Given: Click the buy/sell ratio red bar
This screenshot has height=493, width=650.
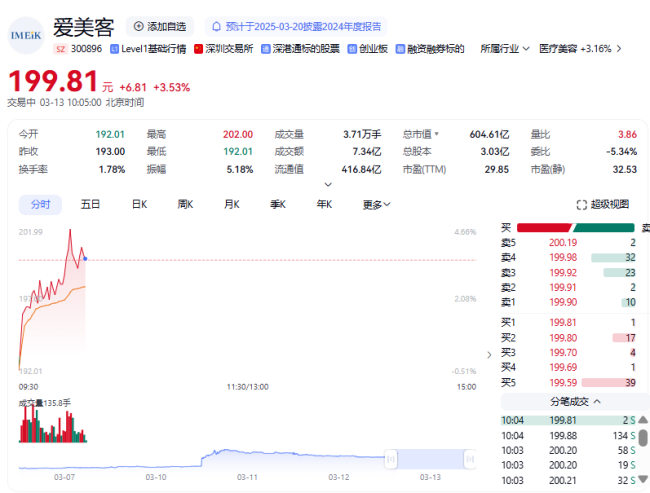Looking at the screenshot, I should coord(544,228).
